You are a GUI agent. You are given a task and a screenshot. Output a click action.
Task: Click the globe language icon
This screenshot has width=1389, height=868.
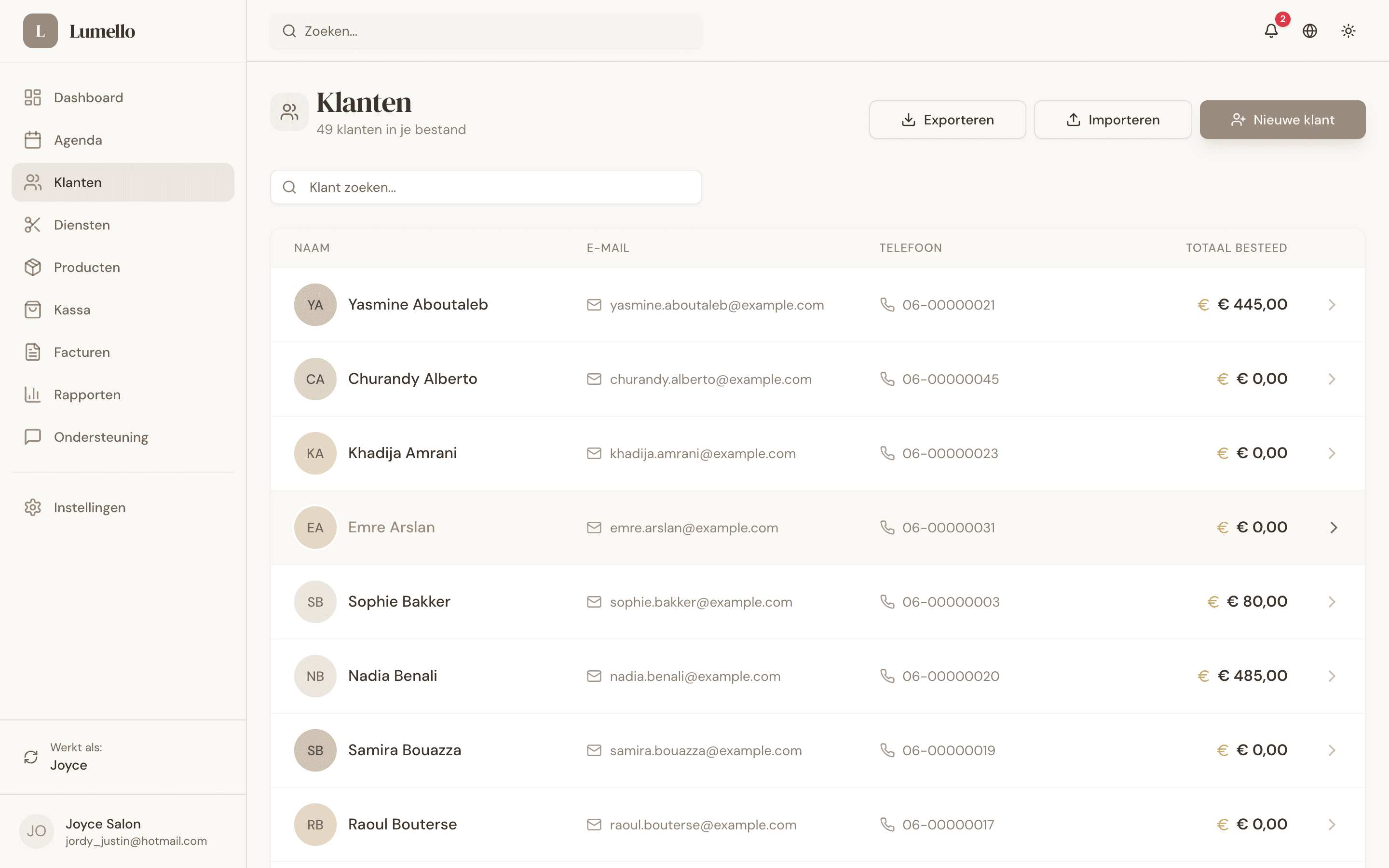coord(1310,31)
